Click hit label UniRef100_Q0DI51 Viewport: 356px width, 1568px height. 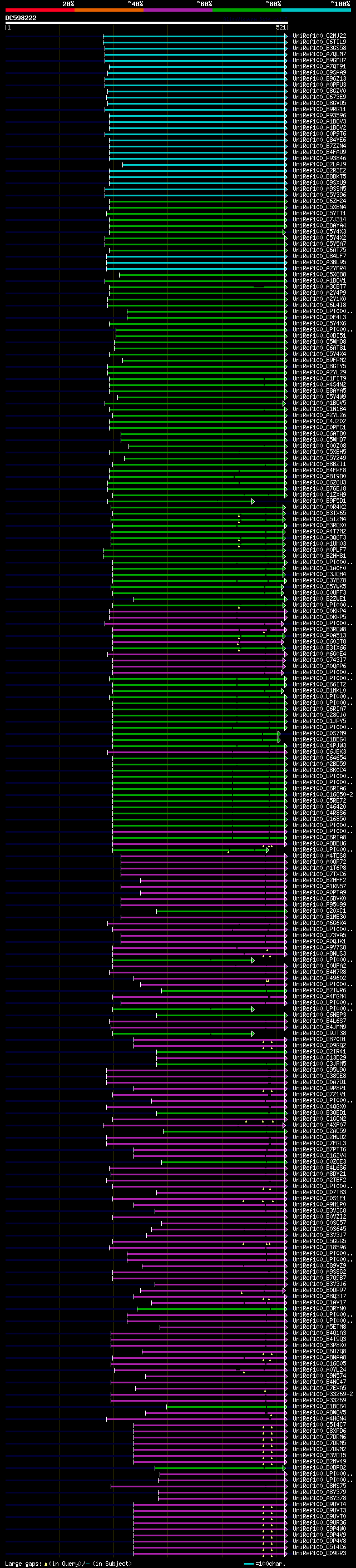(319, 336)
